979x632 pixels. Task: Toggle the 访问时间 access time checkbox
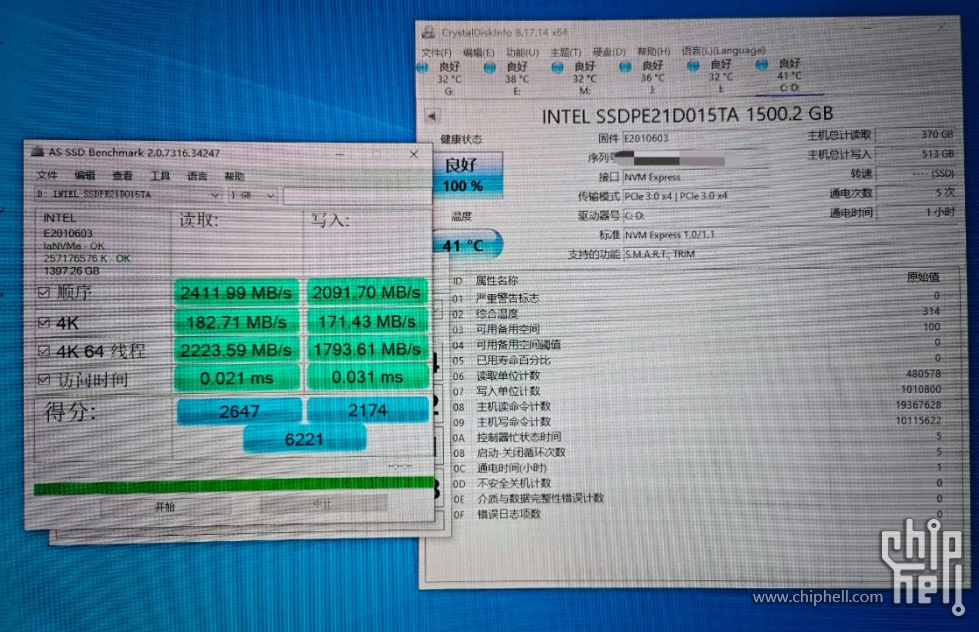(x=44, y=379)
